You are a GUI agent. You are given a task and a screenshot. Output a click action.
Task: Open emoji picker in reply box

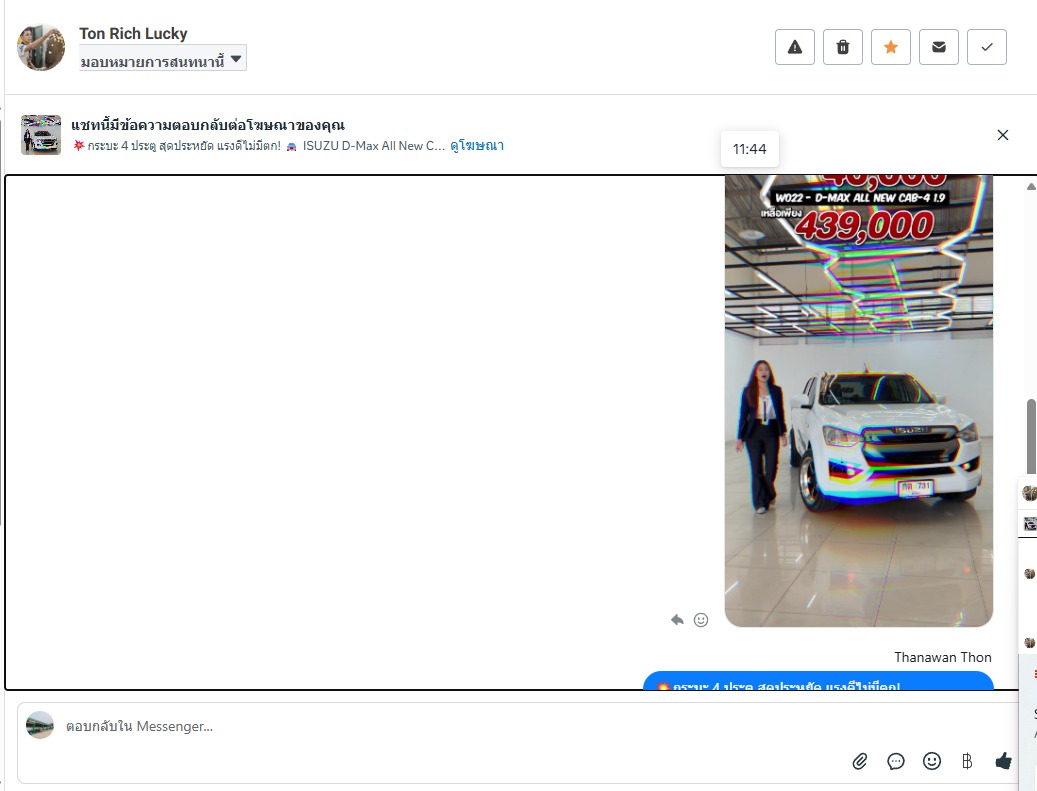coord(932,761)
